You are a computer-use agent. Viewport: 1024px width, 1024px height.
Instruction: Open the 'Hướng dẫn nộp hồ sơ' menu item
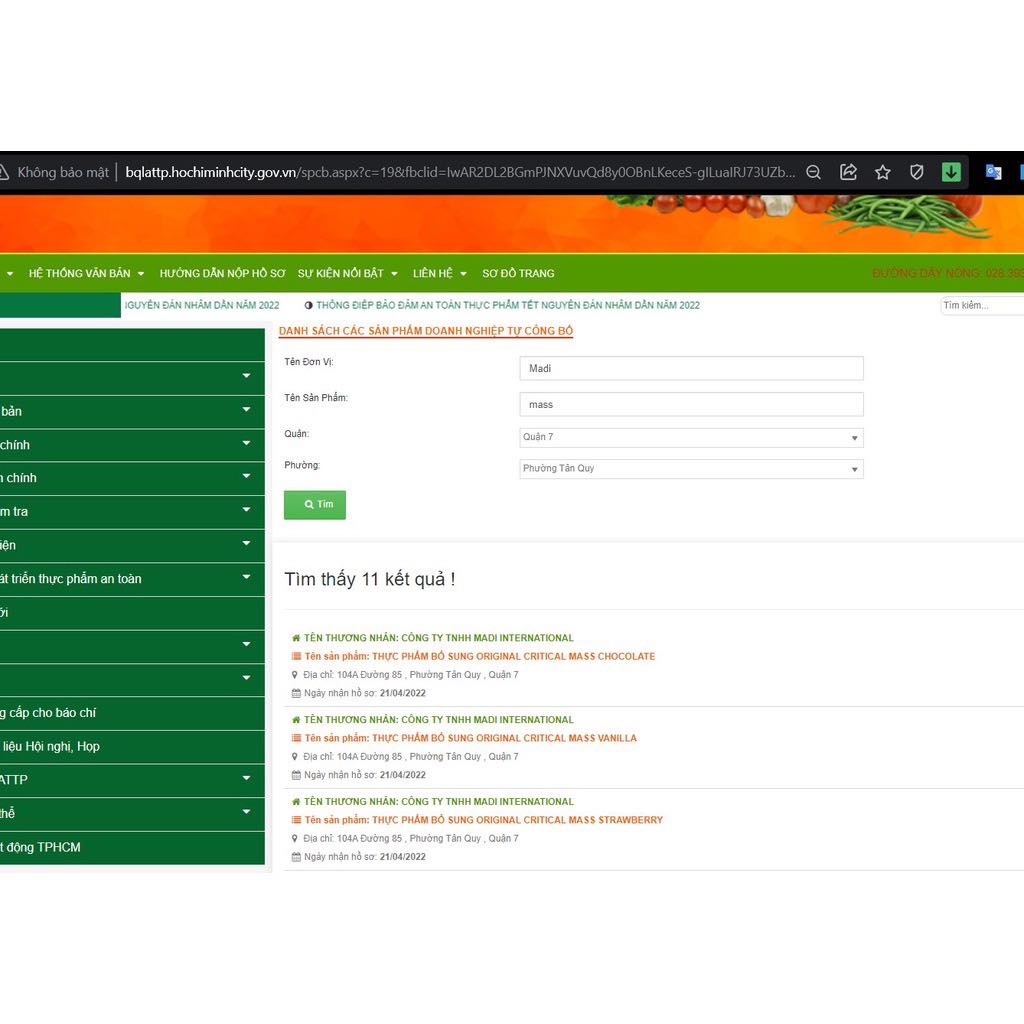pos(222,273)
